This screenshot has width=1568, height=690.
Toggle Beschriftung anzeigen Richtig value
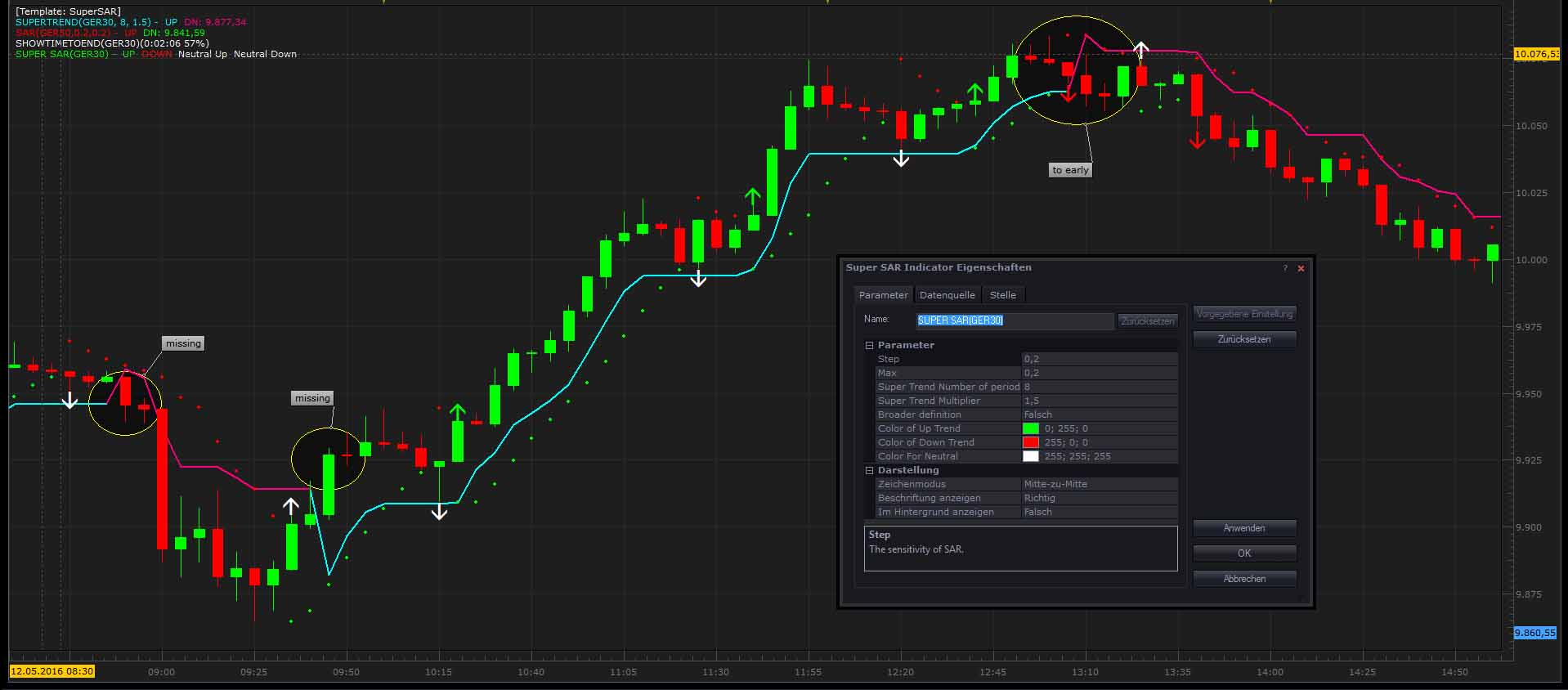click(1100, 498)
